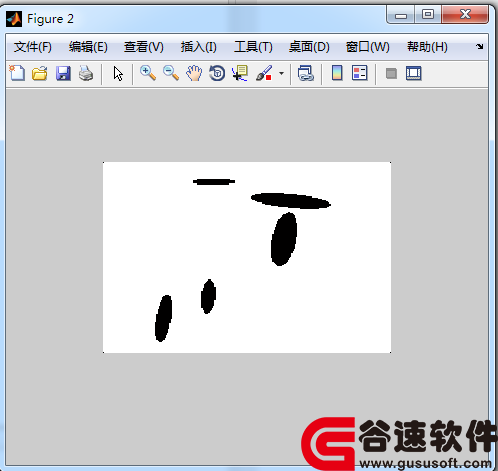Create a new figure with toolbar icon
The height and width of the screenshot is (471, 498).
tap(17, 73)
